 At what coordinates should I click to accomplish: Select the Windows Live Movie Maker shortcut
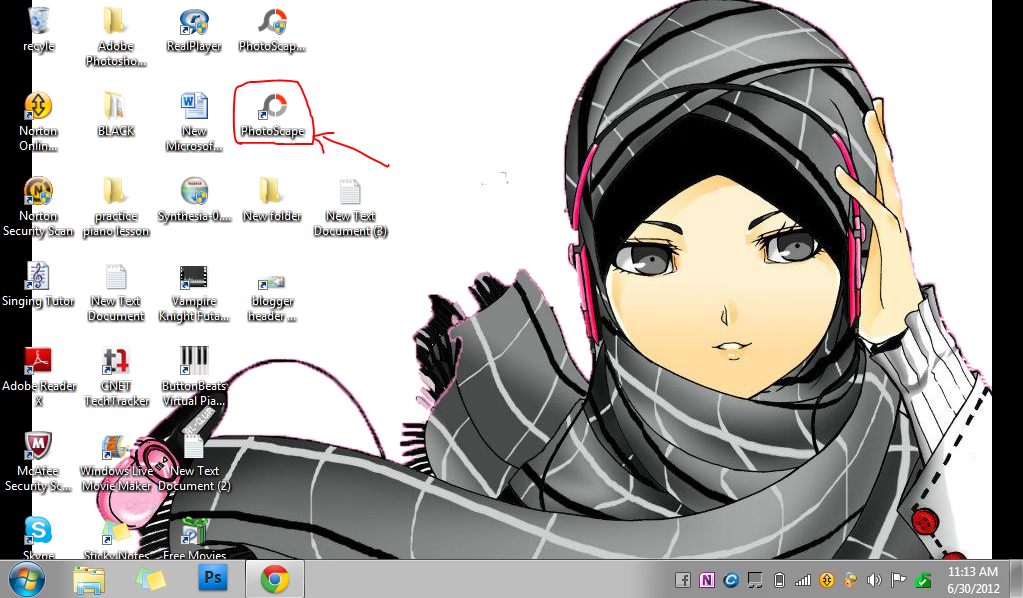coord(115,463)
